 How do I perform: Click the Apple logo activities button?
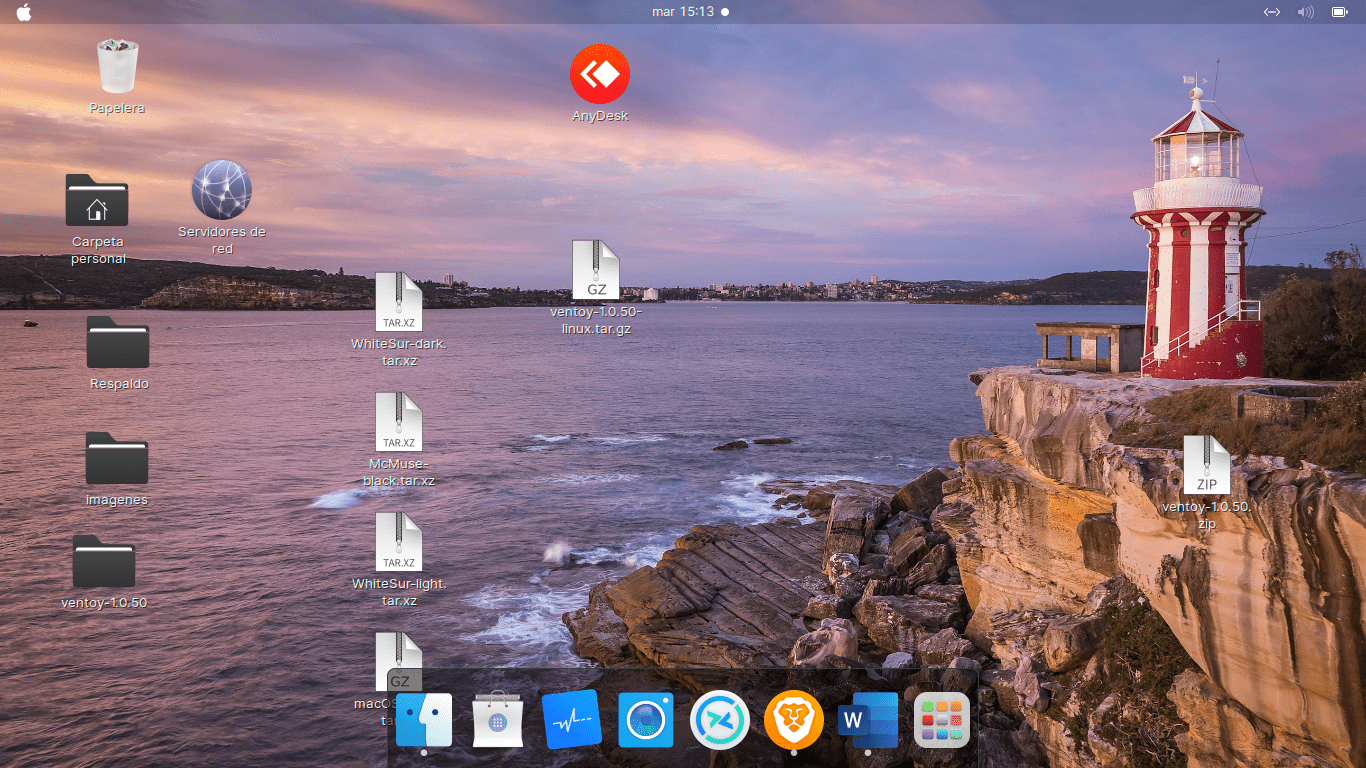[x=24, y=12]
